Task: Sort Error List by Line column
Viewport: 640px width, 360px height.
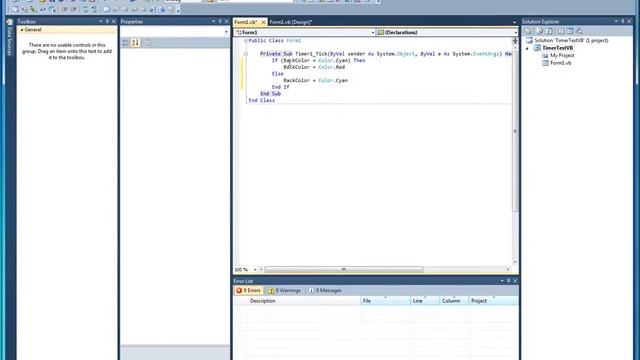Action: click(x=425, y=301)
